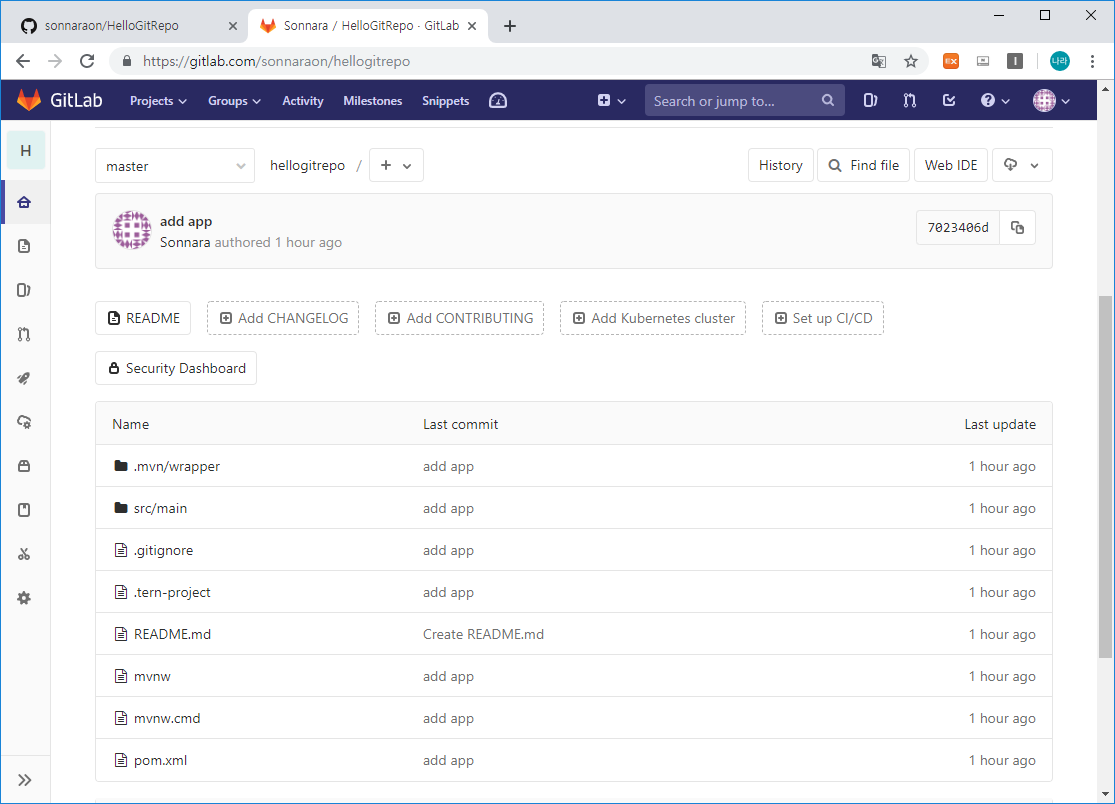The width and height of the screenshot is (1115, 804).
Task: Click the Find file button
Action: [863, 165]
